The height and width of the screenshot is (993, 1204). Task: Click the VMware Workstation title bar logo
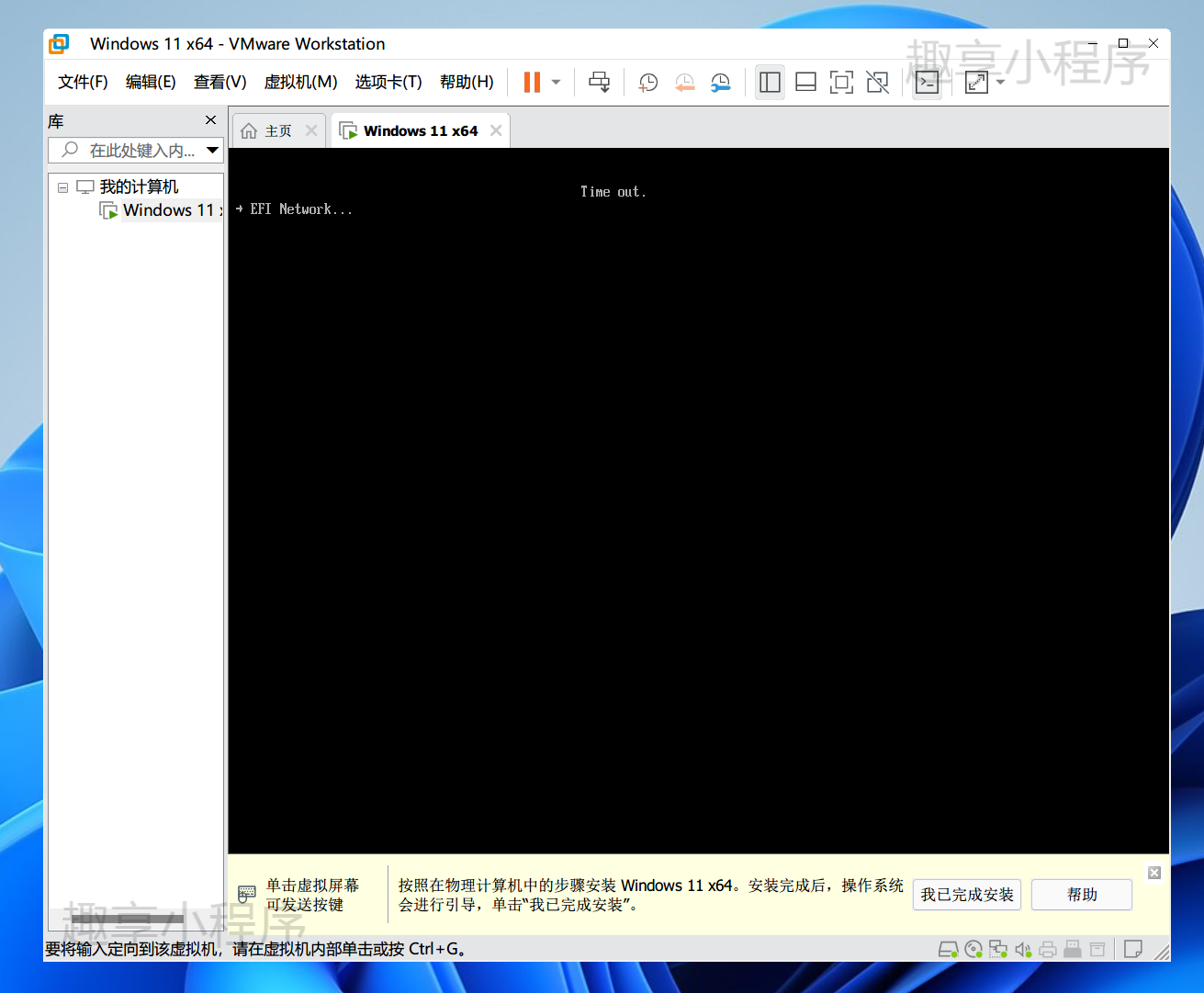59,43
